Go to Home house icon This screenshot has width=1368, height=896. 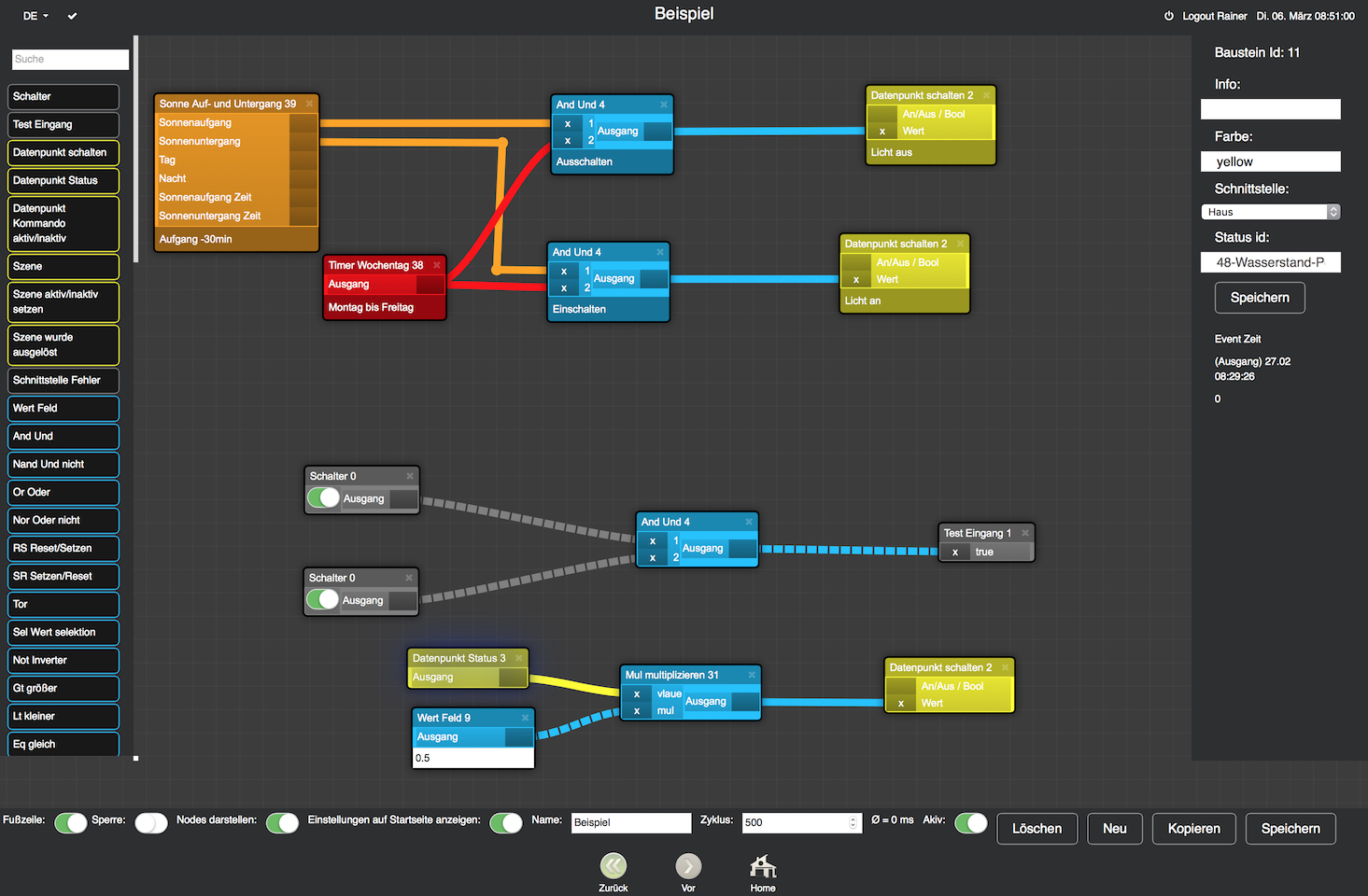point(763,865)
